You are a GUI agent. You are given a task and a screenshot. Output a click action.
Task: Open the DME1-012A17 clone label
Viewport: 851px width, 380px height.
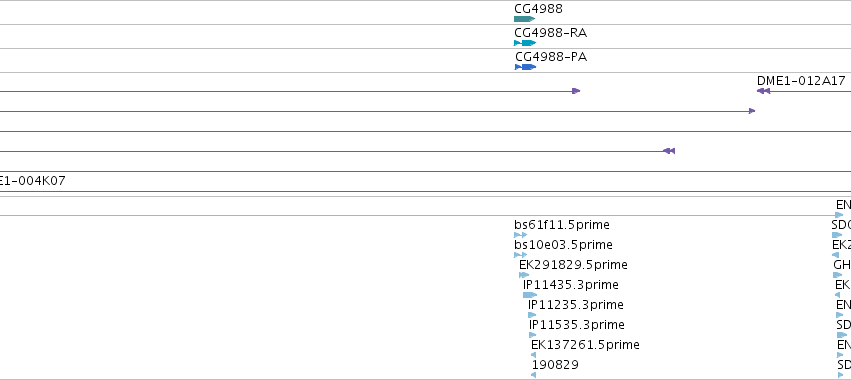[x=801, y=81]
